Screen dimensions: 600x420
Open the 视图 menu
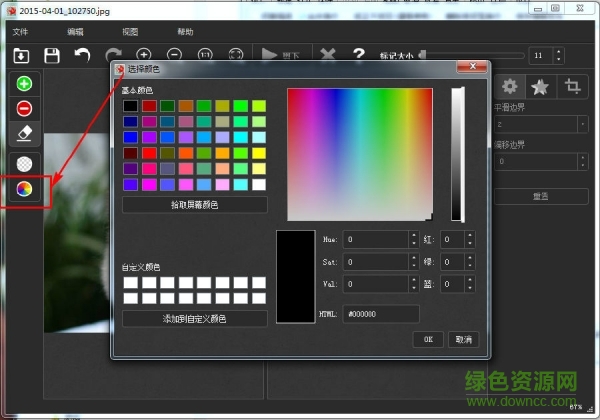tap(130, 32)
